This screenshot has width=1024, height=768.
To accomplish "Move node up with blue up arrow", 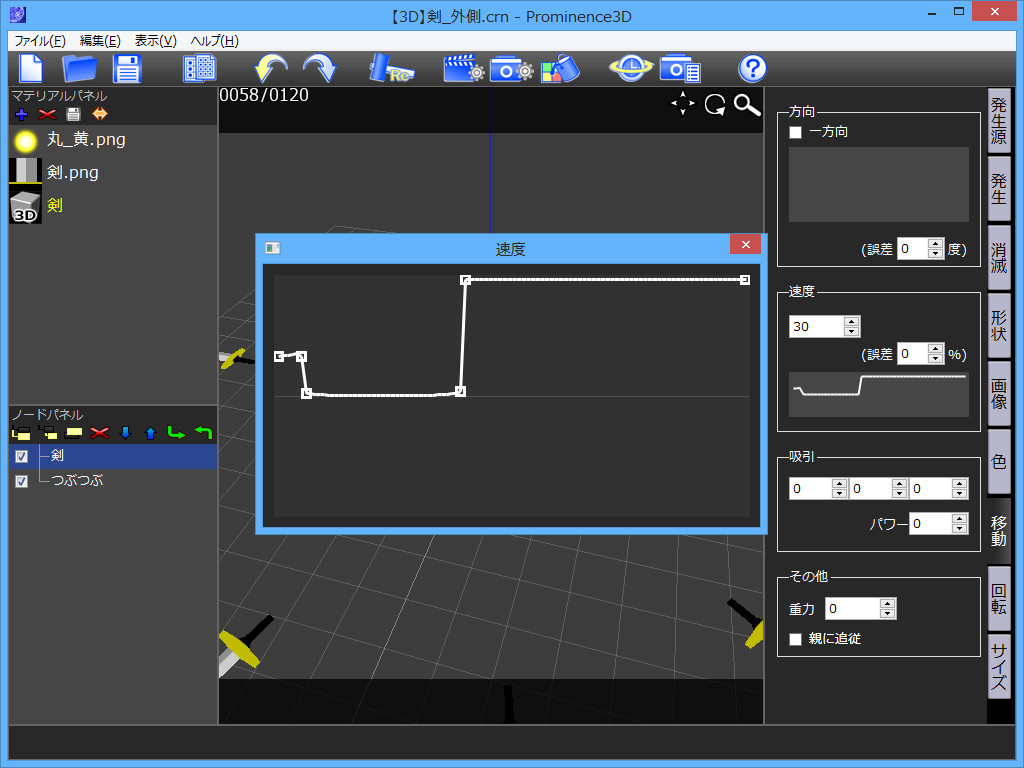I will (x=151, y=432).
